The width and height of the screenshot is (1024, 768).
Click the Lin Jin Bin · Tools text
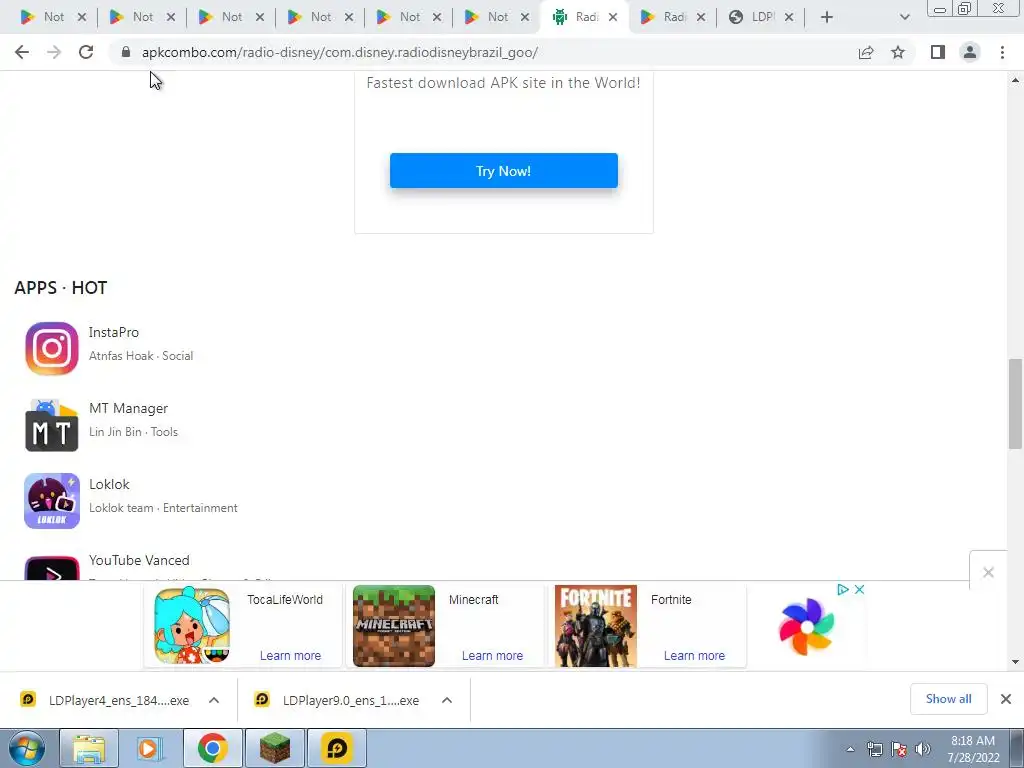coord(133,432)
